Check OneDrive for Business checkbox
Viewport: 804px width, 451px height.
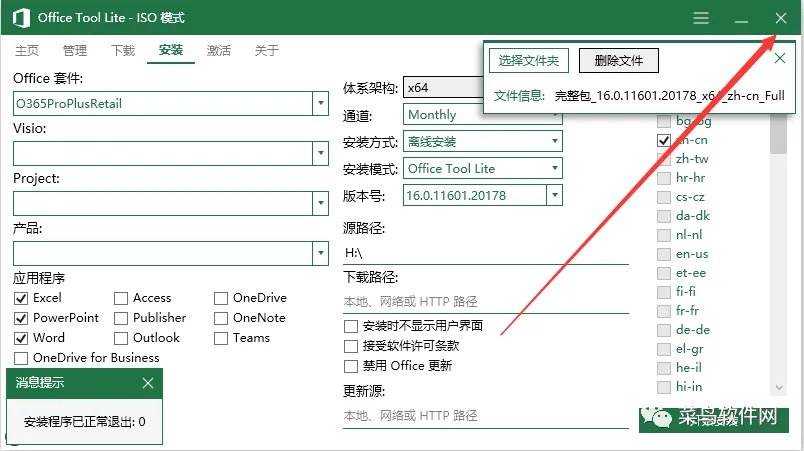21,358
